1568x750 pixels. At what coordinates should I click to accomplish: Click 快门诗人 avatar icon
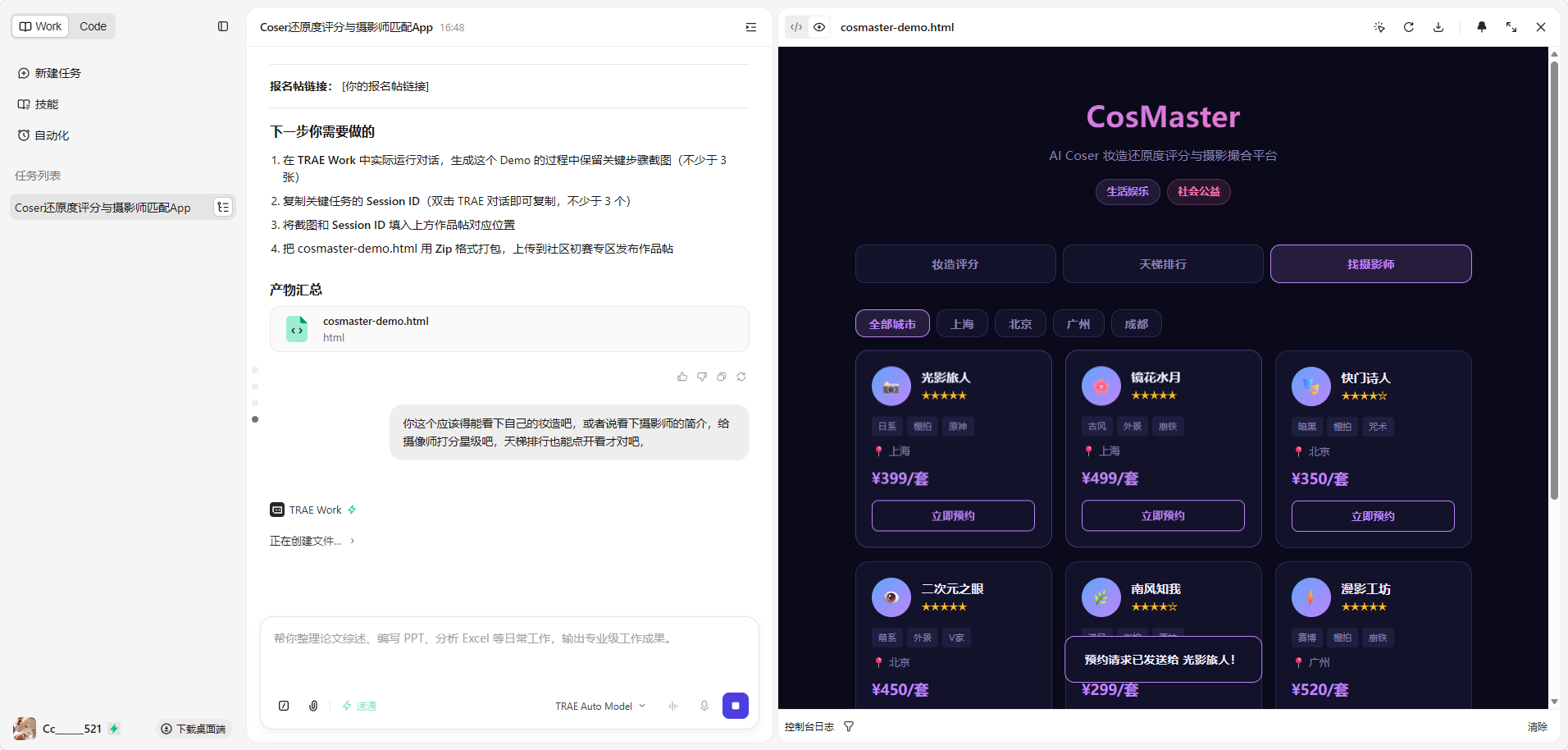(1311, 386)
